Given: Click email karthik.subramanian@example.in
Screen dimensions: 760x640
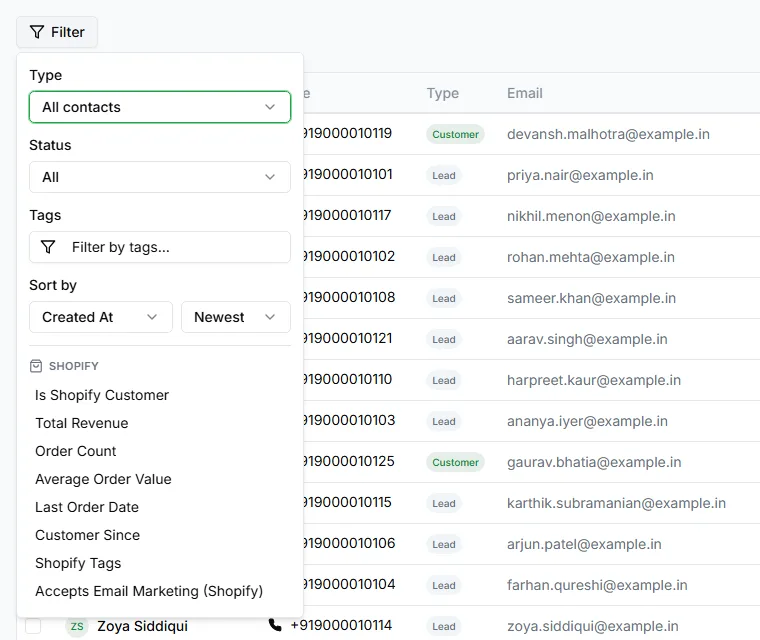Looking at the screenshot, I should pos(616,503).
